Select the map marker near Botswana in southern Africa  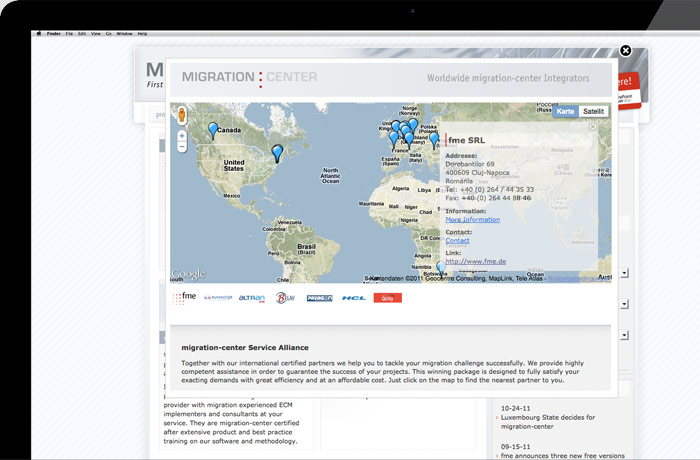coord(441,268)
